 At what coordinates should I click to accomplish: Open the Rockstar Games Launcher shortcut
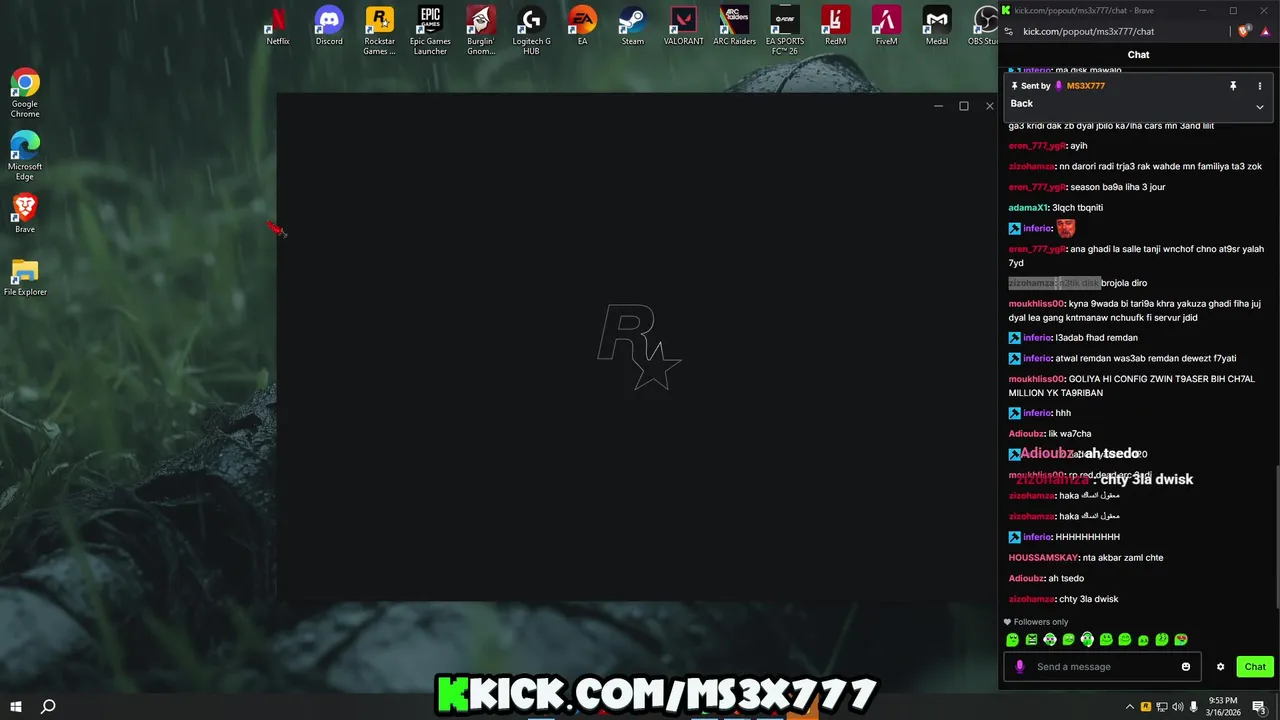pyautogui.click(x=379, y=31)
